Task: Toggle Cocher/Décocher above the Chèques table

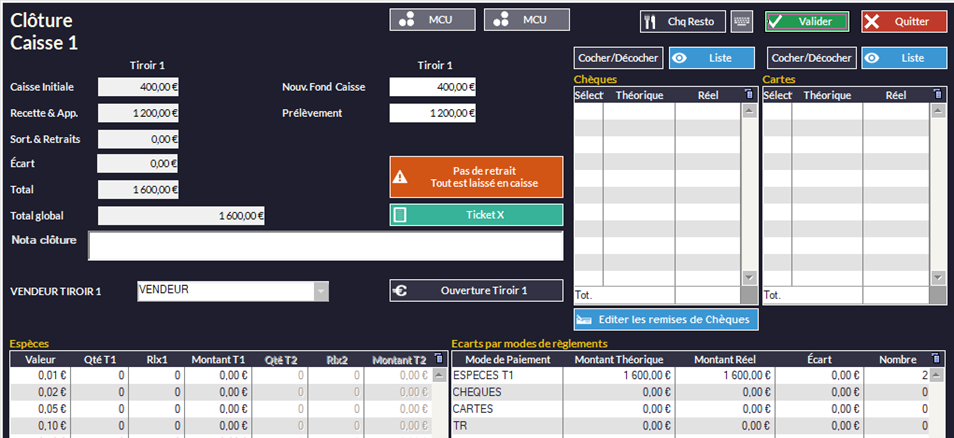Action: point(618,58)
